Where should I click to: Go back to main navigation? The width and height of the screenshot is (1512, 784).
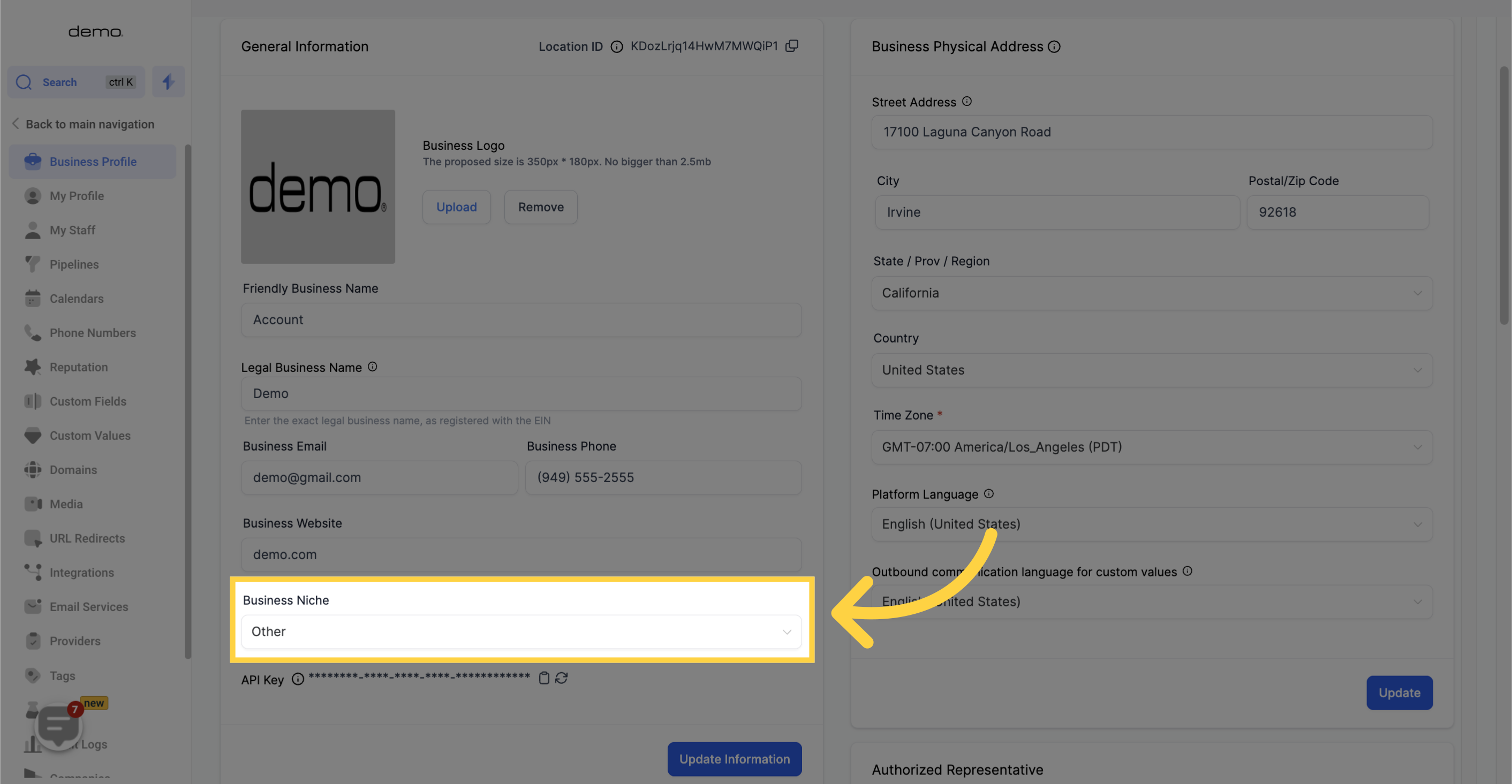click(x=83, y=124)
